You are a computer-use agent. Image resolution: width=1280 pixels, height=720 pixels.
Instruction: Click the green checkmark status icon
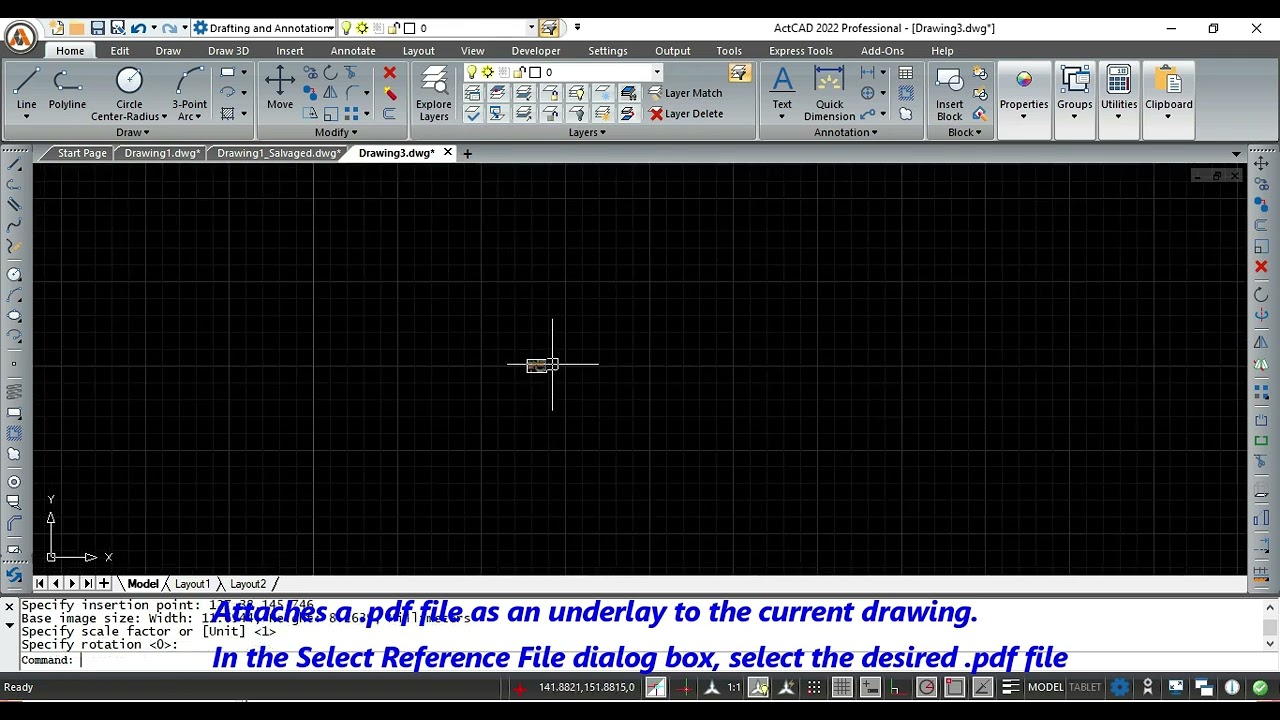tap(1260, 687)
